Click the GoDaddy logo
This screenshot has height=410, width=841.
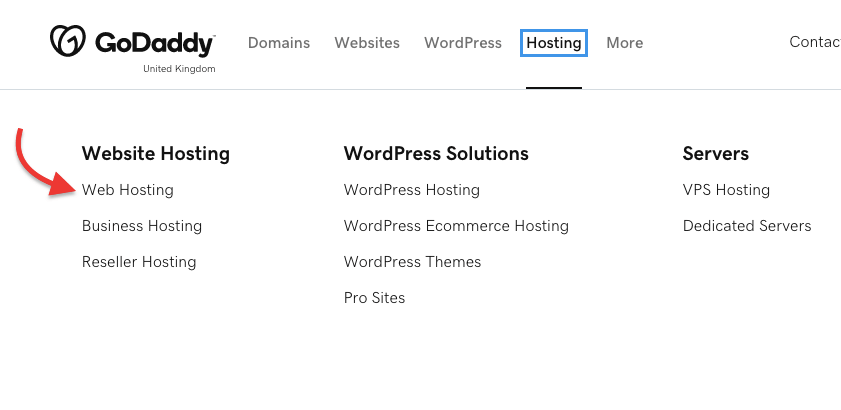pos(132,41)
